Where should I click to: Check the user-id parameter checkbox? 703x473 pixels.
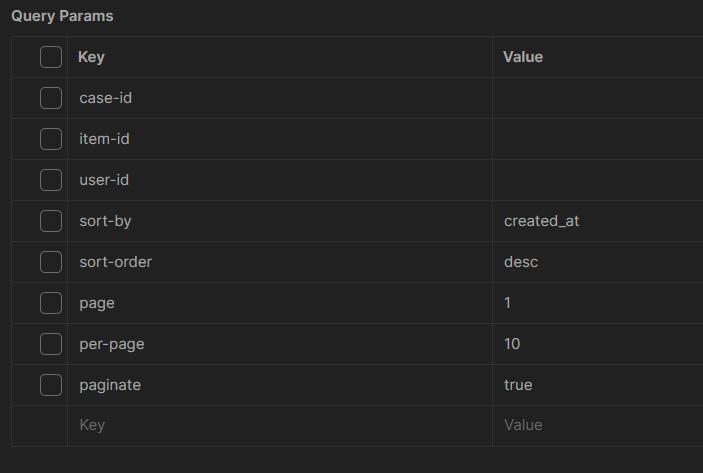point(51,180)
